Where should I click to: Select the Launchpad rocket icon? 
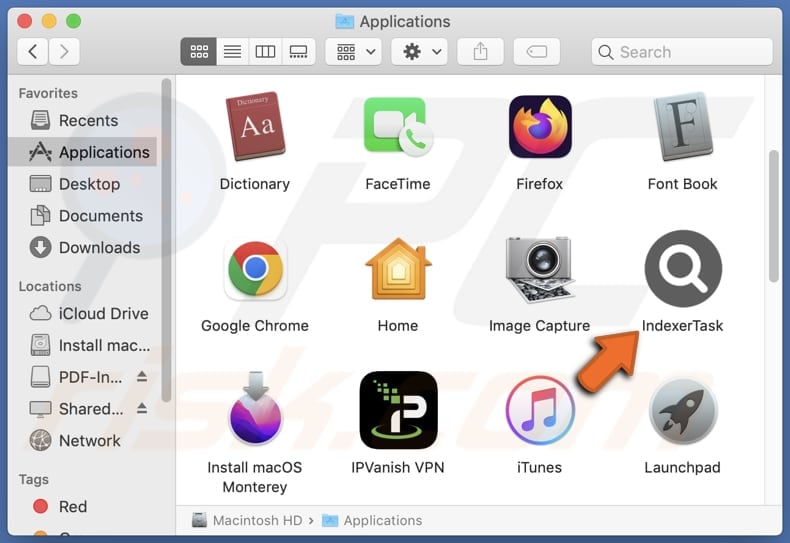pos(683,410)
